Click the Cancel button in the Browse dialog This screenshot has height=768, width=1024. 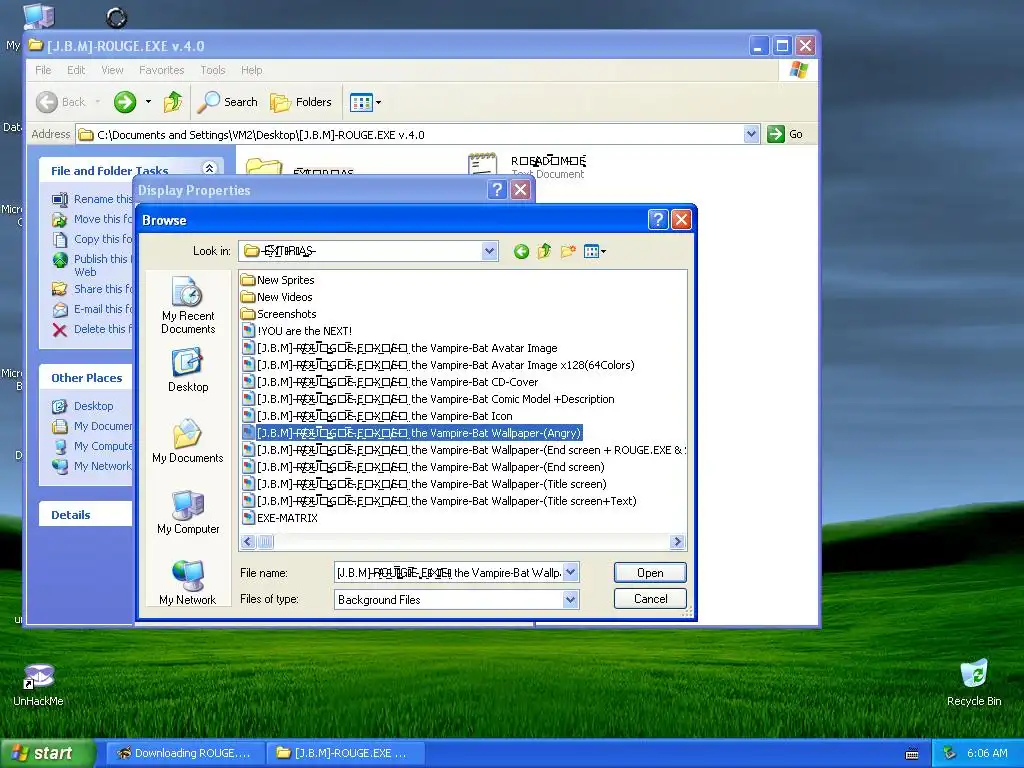coord(650,599)
